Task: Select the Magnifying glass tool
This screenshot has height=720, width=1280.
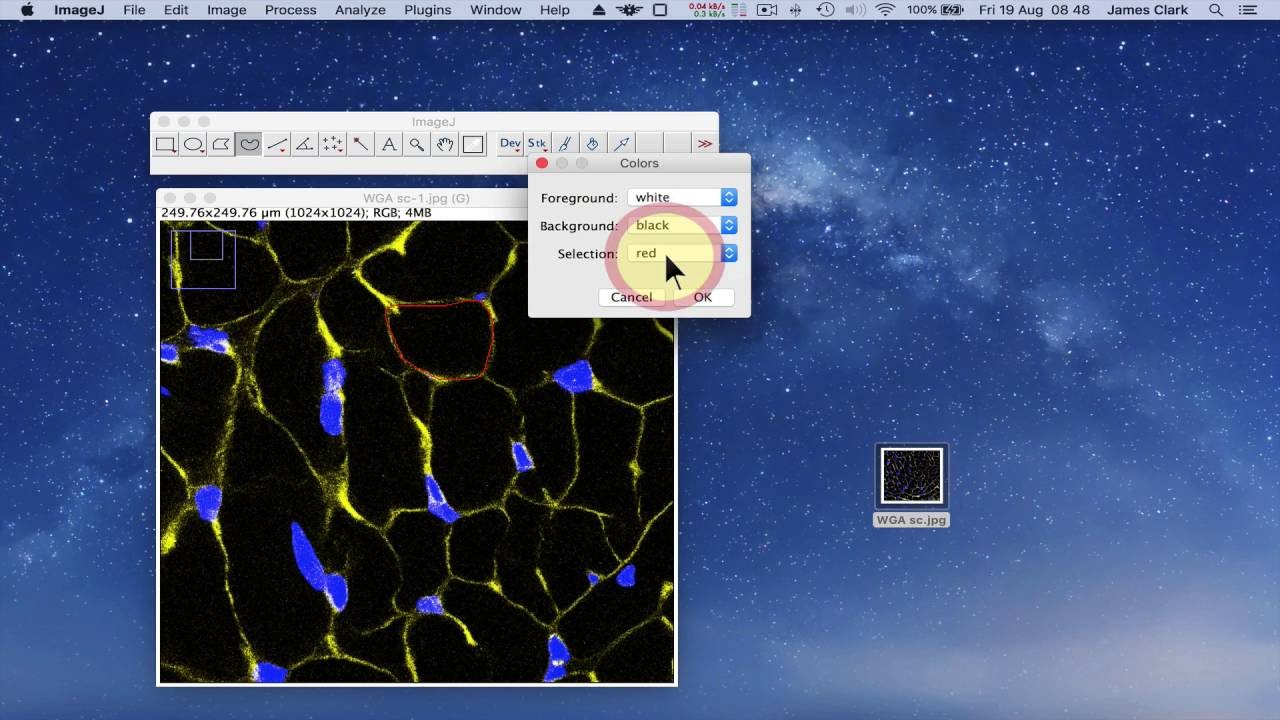Action: coord(417,144)
